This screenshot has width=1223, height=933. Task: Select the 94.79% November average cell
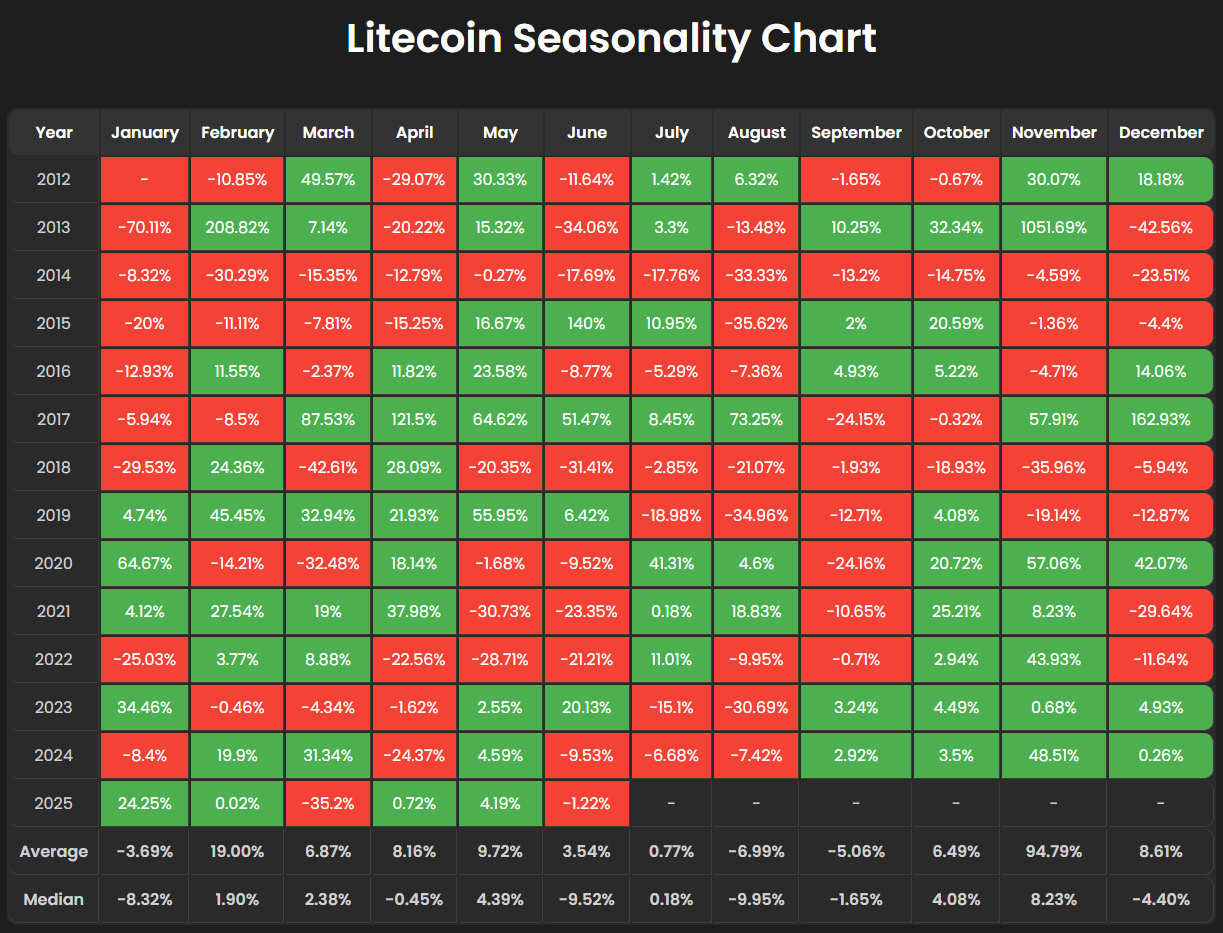[1054, 852]
